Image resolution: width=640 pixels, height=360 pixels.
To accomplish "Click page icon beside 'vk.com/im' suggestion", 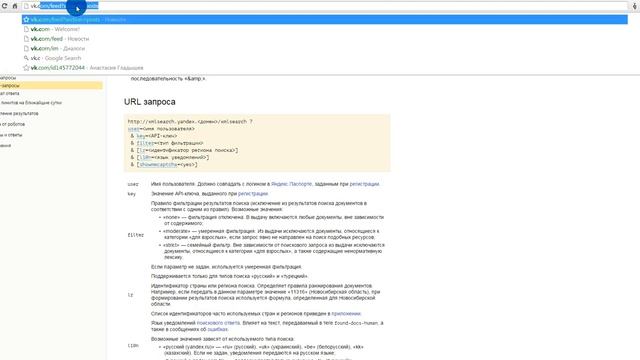I will click(x=26, y=48).
